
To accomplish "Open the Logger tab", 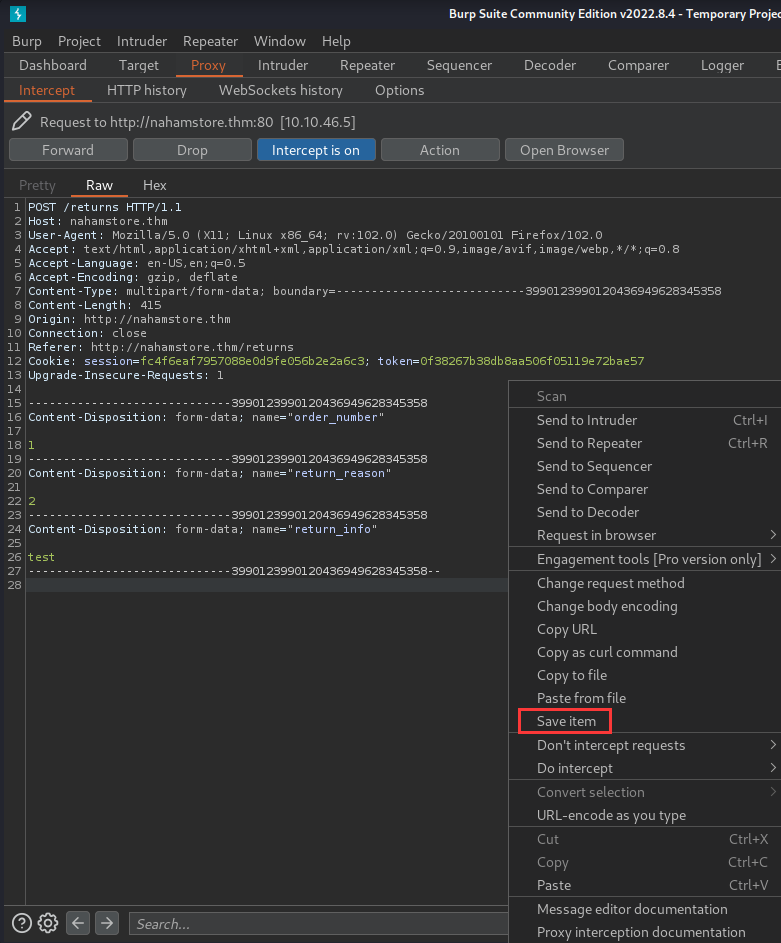I will [722, 65].
